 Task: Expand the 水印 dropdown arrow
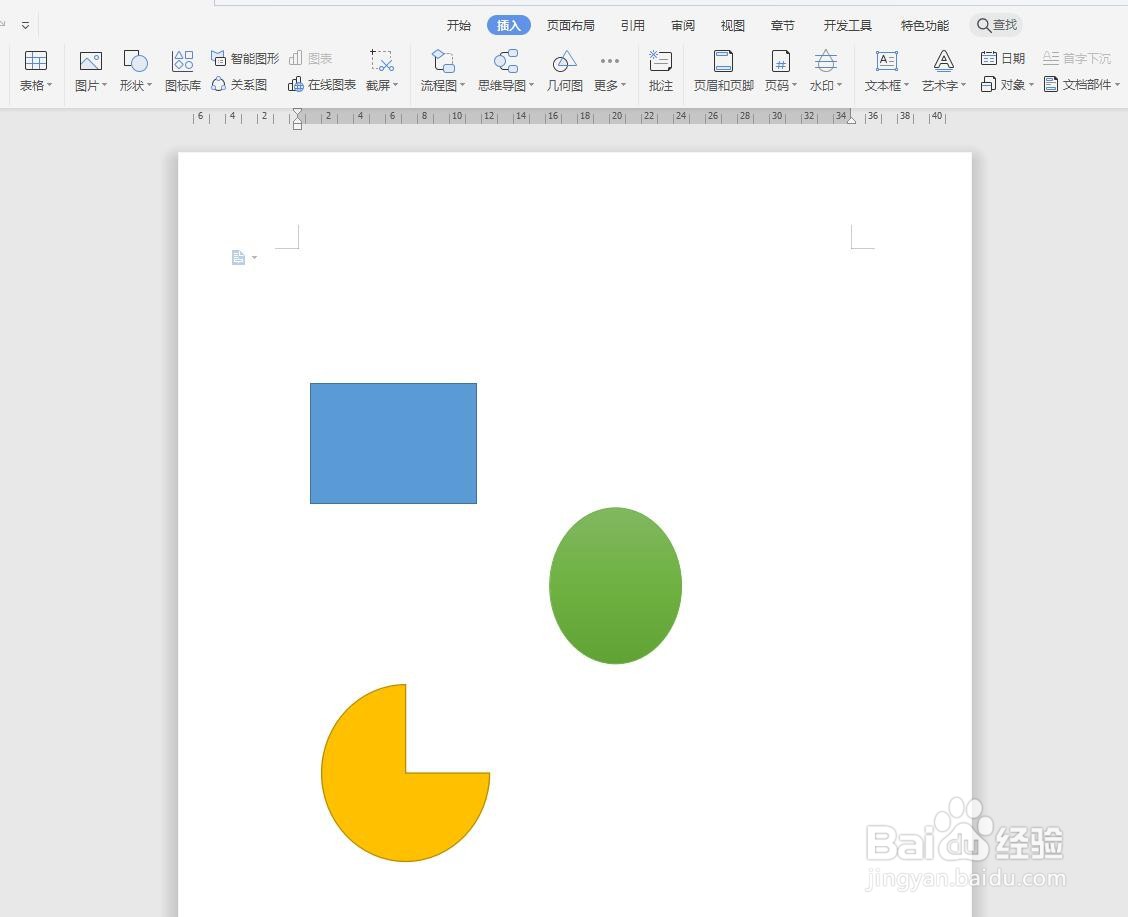(x=839, y=85)
